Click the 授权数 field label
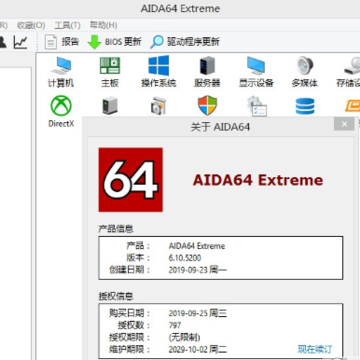 [134, 325]
